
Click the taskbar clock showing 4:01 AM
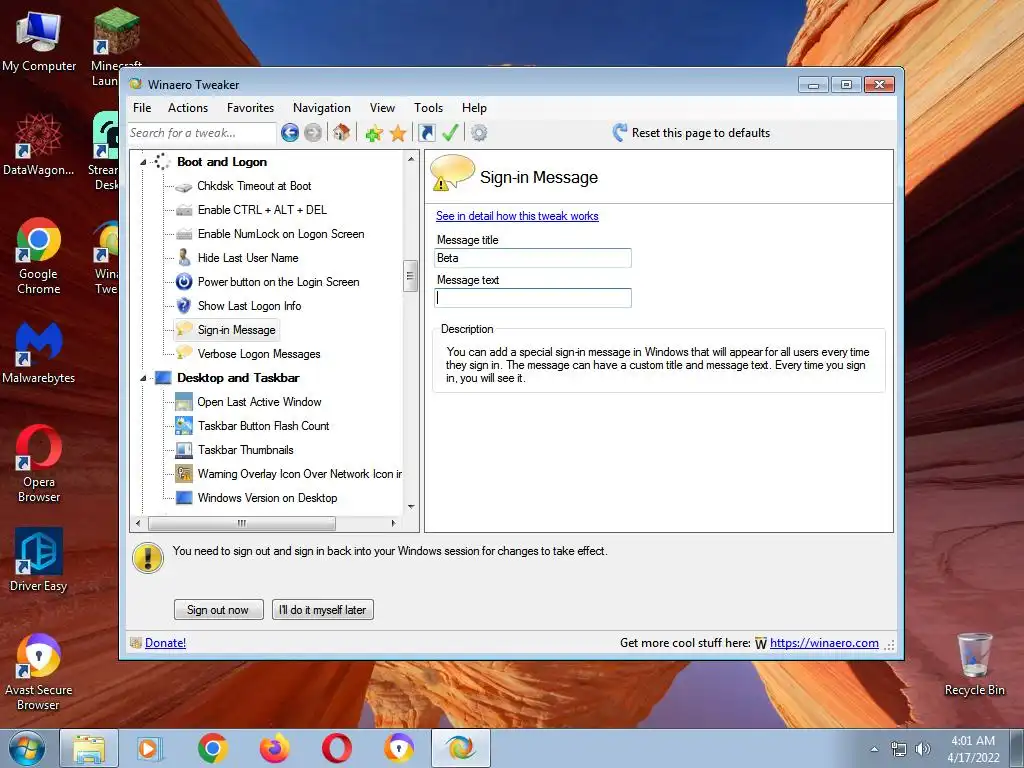(x=973, y=749)
